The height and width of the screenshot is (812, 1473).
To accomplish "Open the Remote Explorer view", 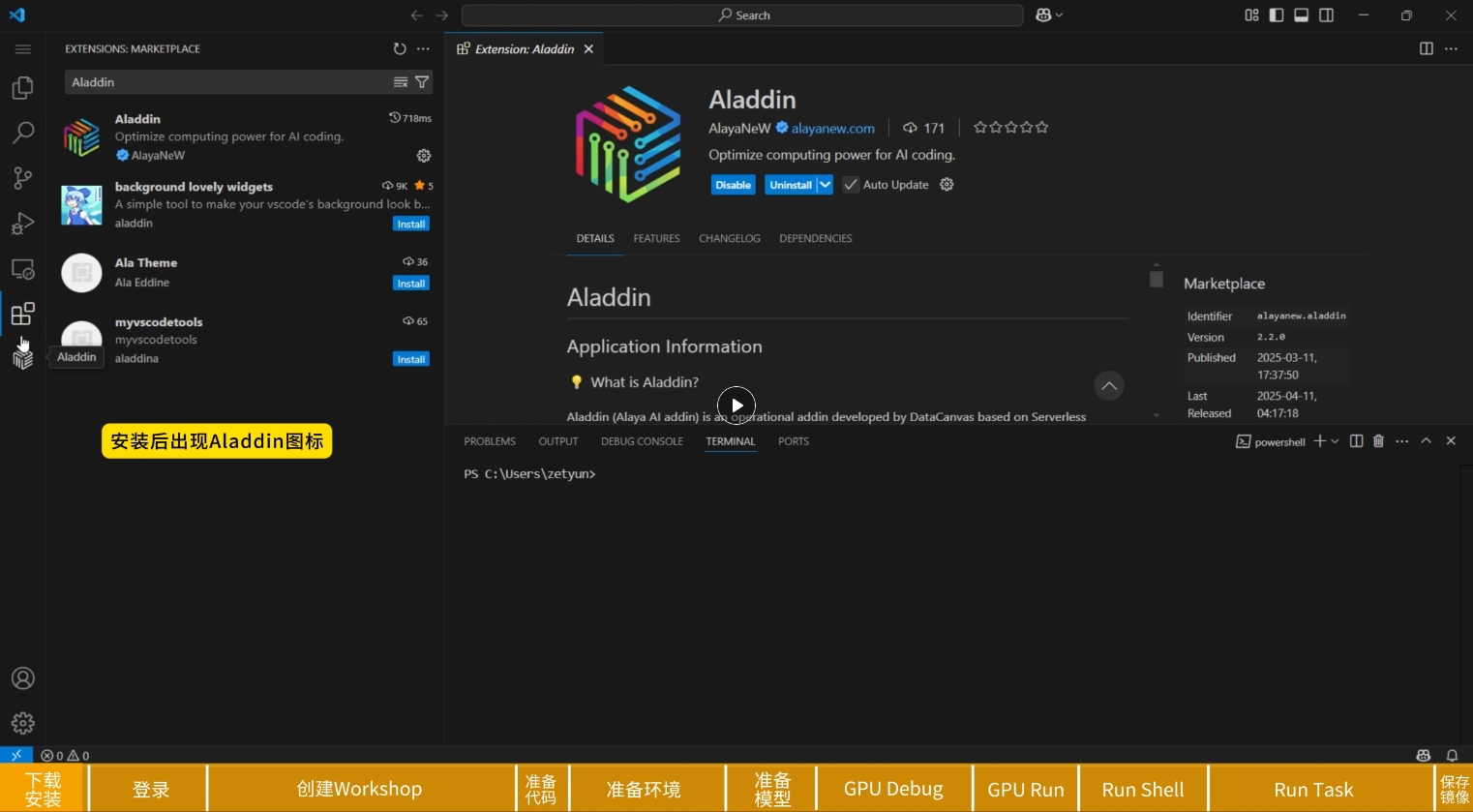I will tap(22, 269).
